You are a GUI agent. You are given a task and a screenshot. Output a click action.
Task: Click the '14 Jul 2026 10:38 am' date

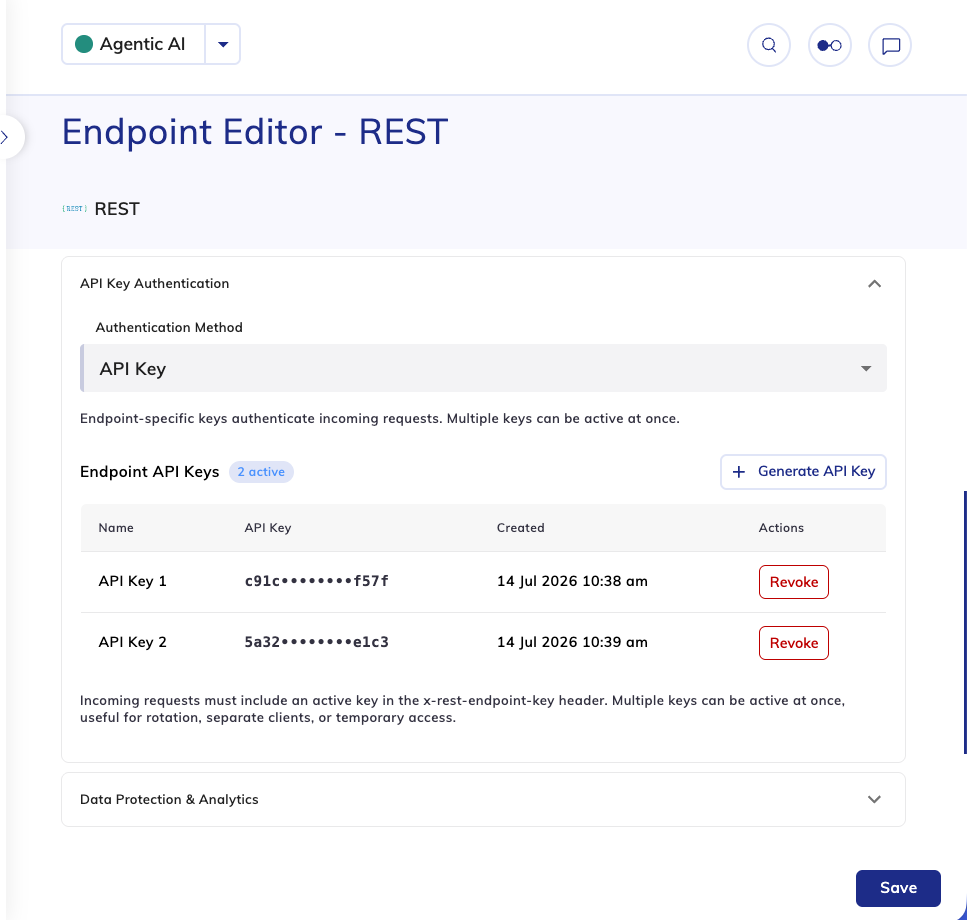572,581
